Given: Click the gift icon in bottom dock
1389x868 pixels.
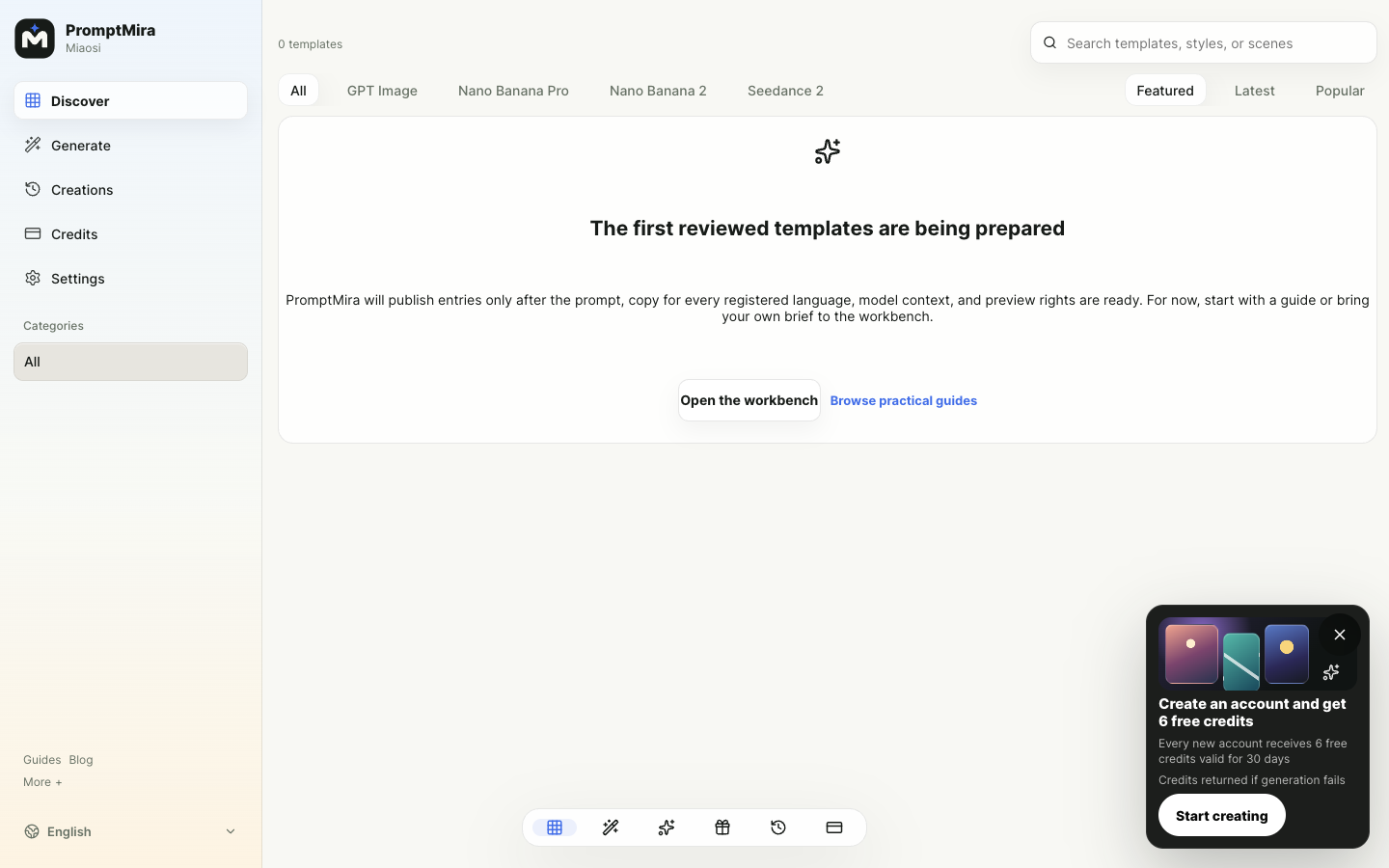Looking at the screenshot, I should coord(722,827).
